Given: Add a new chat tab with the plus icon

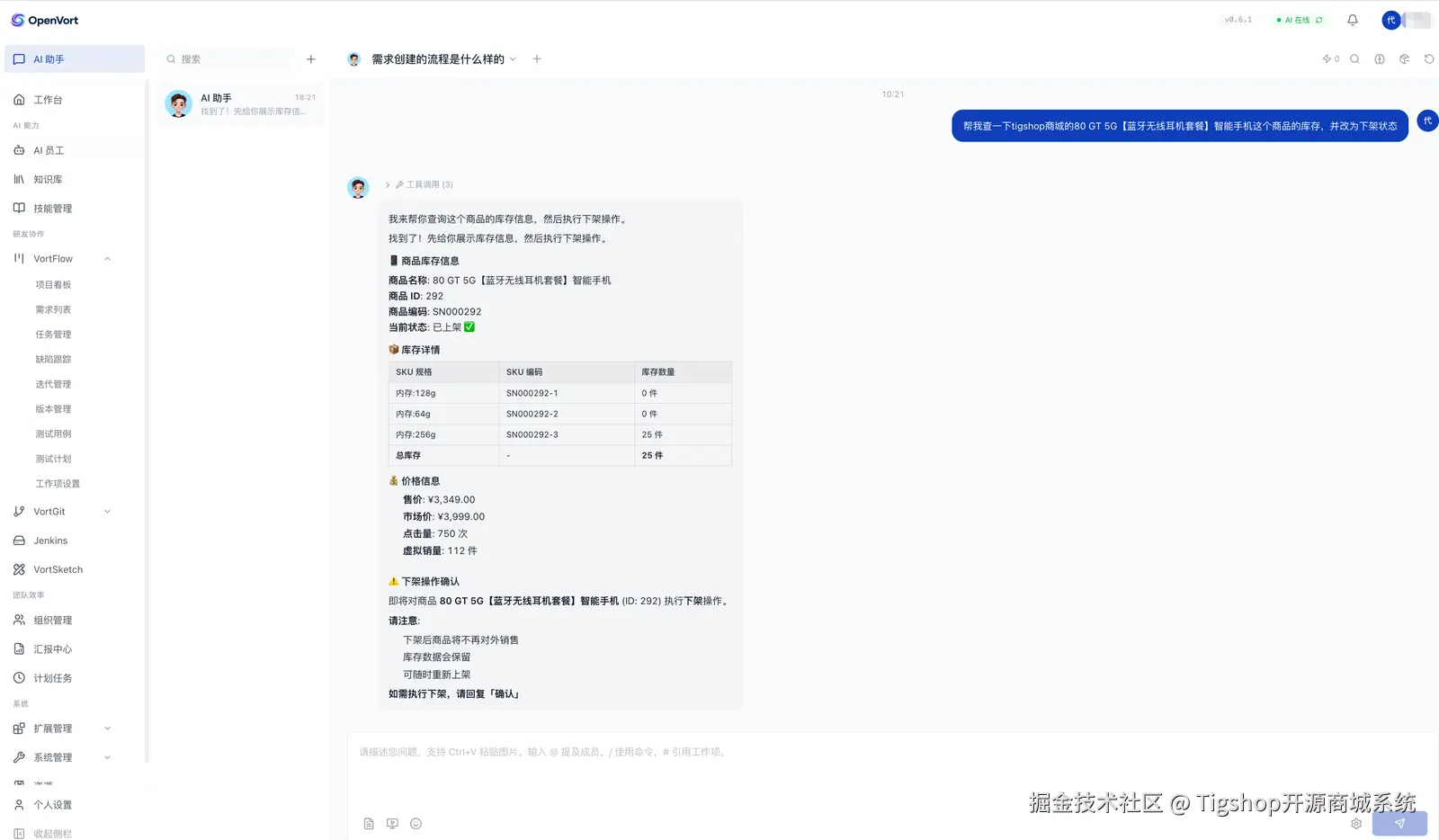Looking at the screenshot, I should click(537, 59).
